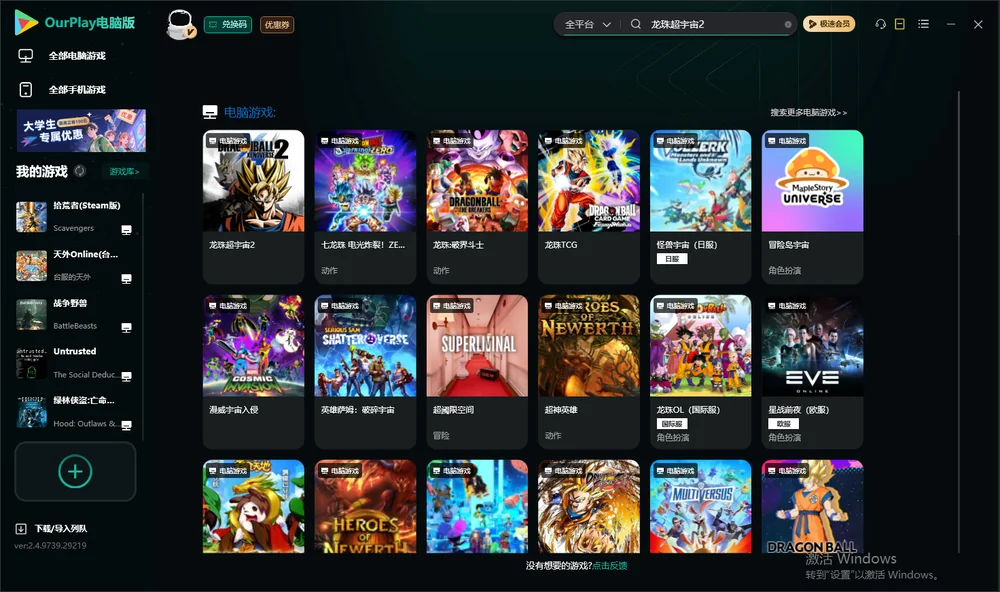Open 全部电脑游戏 section
The width and height of the screenshot is (1000, 592).
77,56
